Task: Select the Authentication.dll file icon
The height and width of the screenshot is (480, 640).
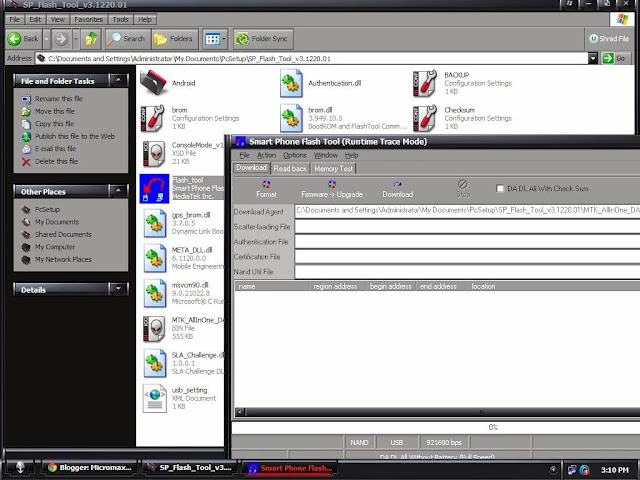Action: click(291, 83)
